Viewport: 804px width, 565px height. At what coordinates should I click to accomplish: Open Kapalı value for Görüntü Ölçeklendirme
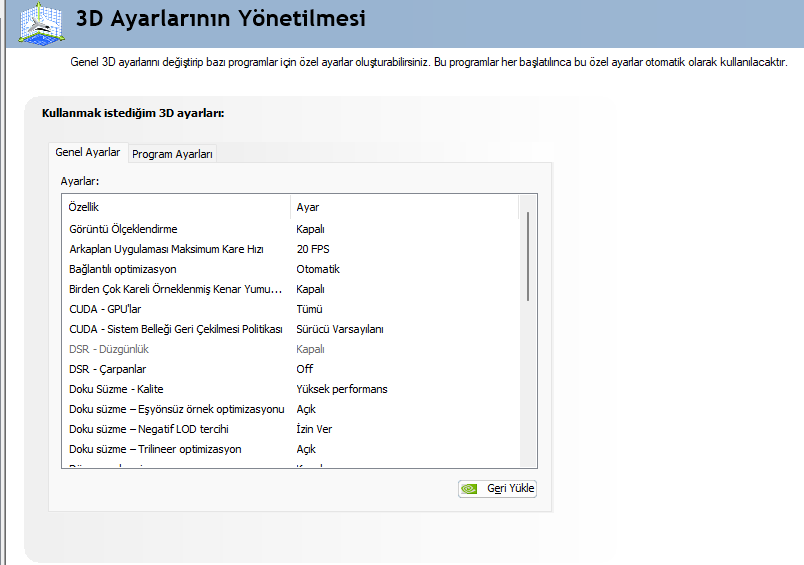pyautogui.click(x=310, y=229)
